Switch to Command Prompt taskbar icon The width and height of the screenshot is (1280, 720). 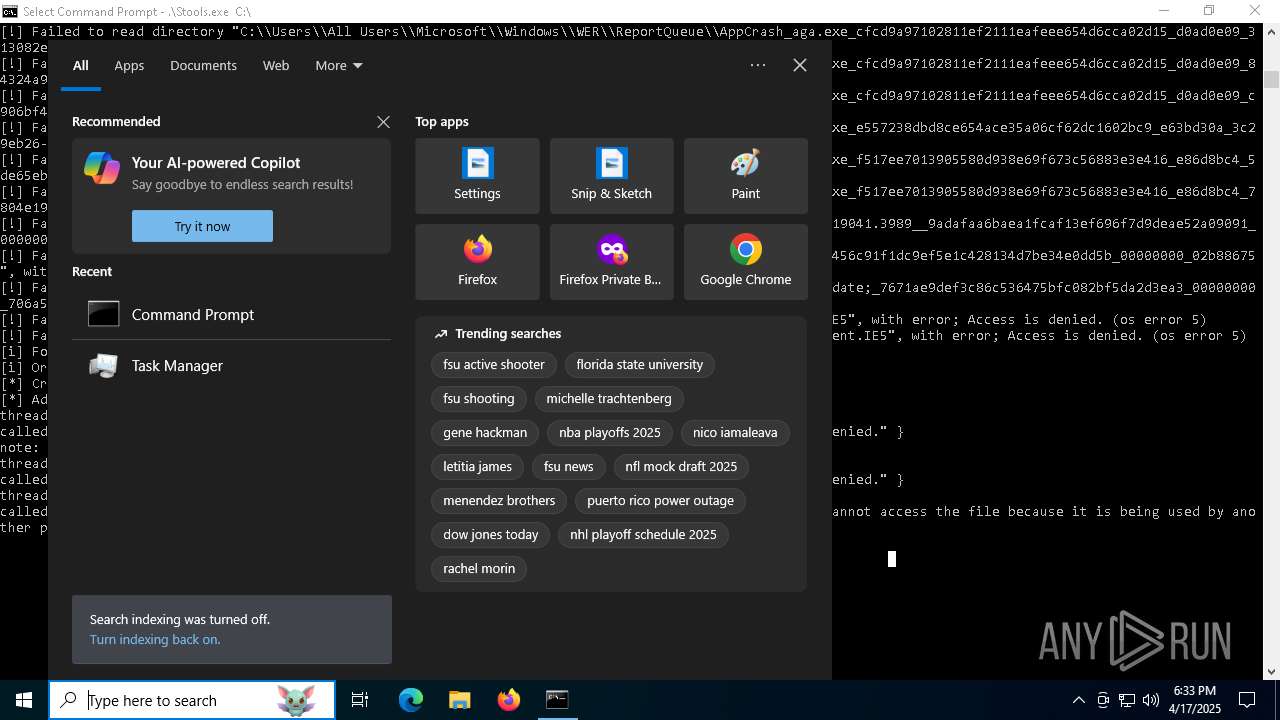click(557, 700)
